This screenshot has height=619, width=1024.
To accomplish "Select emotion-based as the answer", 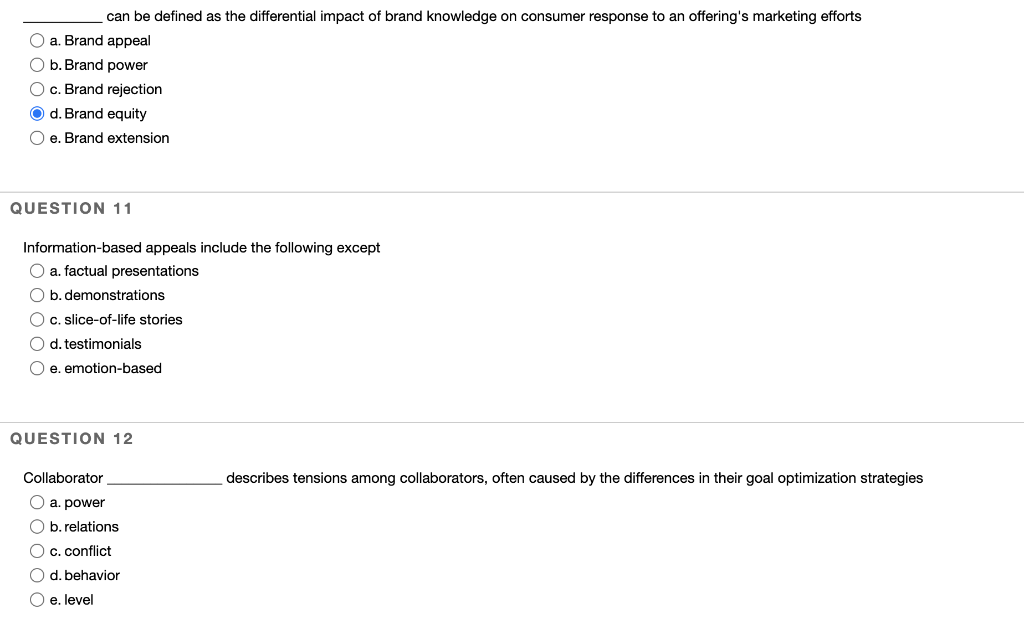I will (x=37, y=368).
